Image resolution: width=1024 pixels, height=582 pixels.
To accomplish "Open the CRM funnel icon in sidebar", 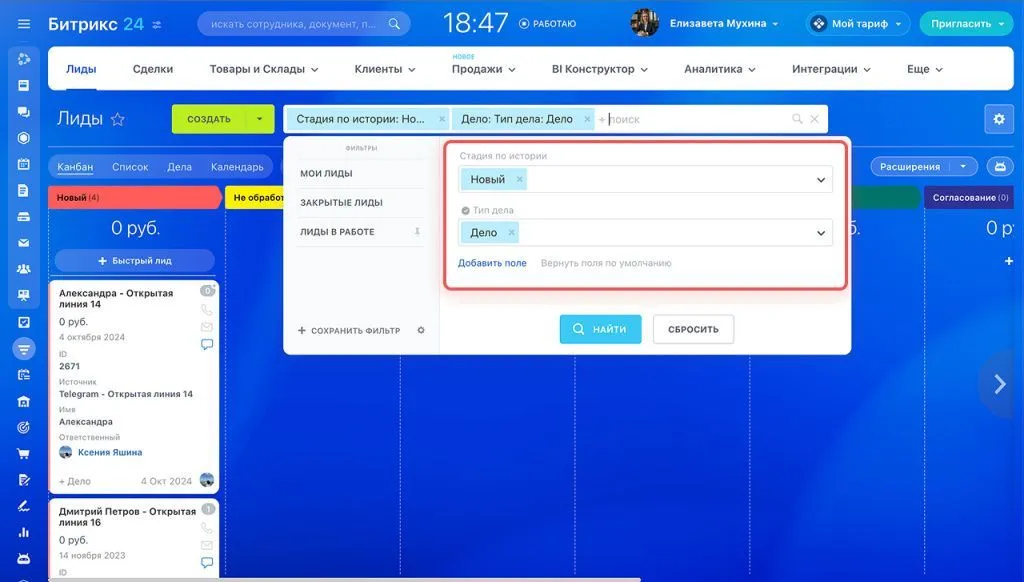I will tap(24, 349).
